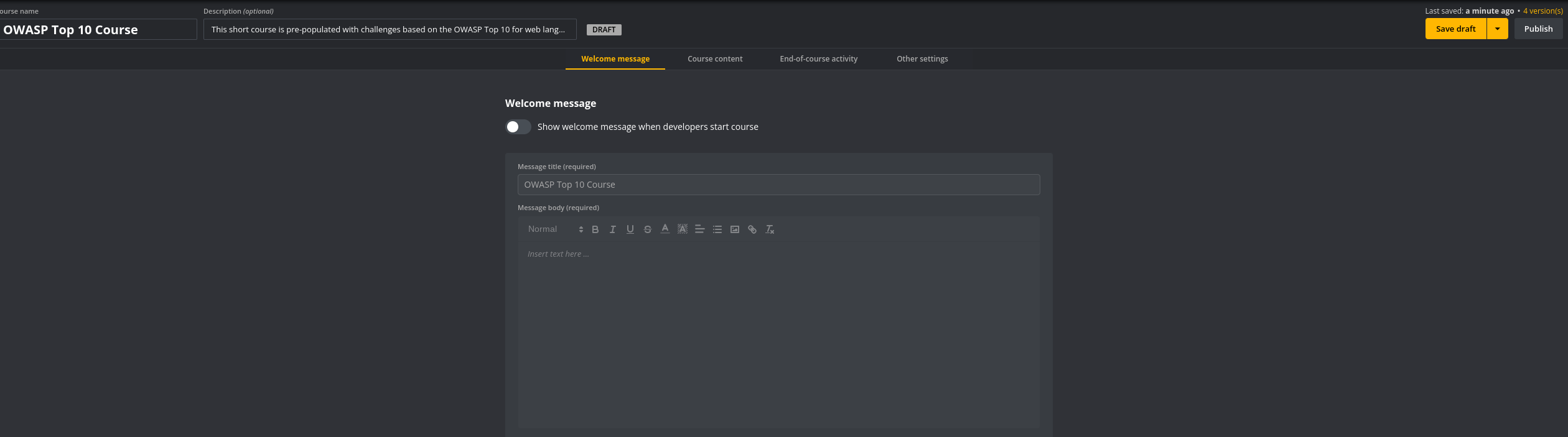1568x437 pixels.
Task: Publish the course
Action: [1538, 29]
